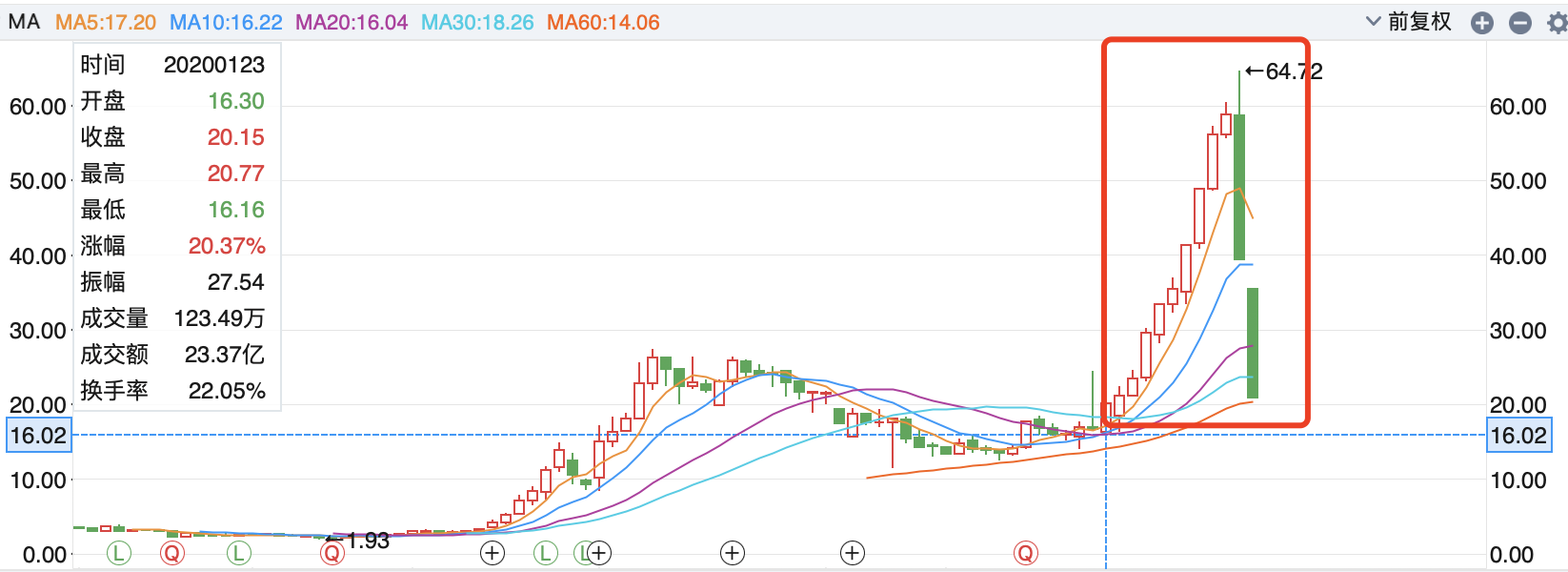Click the 1.93 lowest price label

358,541
